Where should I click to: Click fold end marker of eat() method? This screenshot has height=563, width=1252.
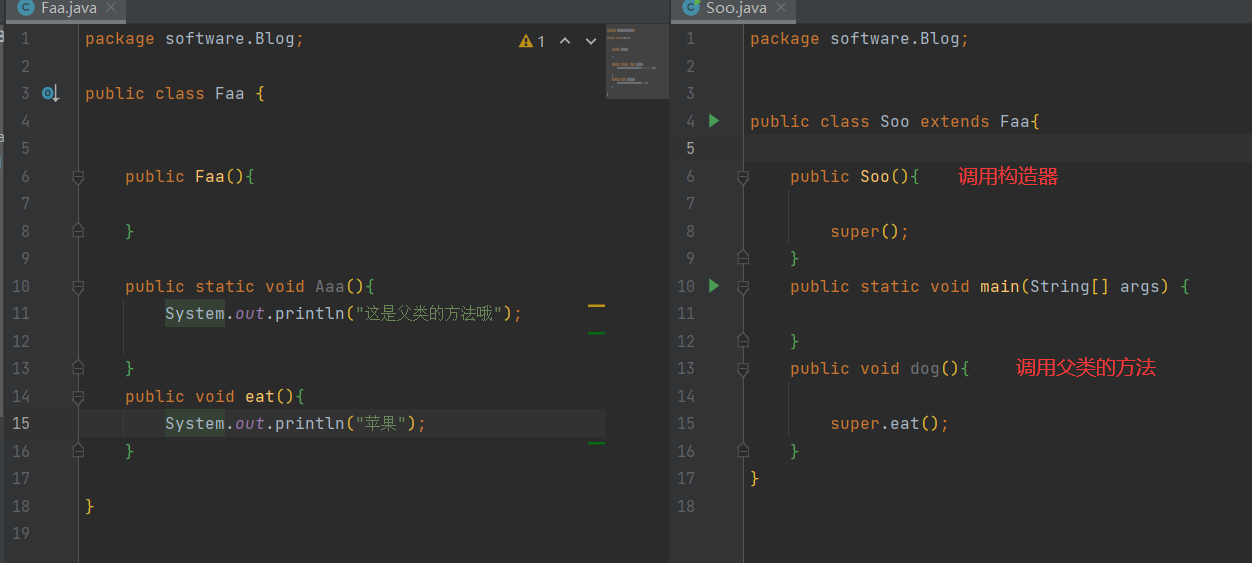78,451
